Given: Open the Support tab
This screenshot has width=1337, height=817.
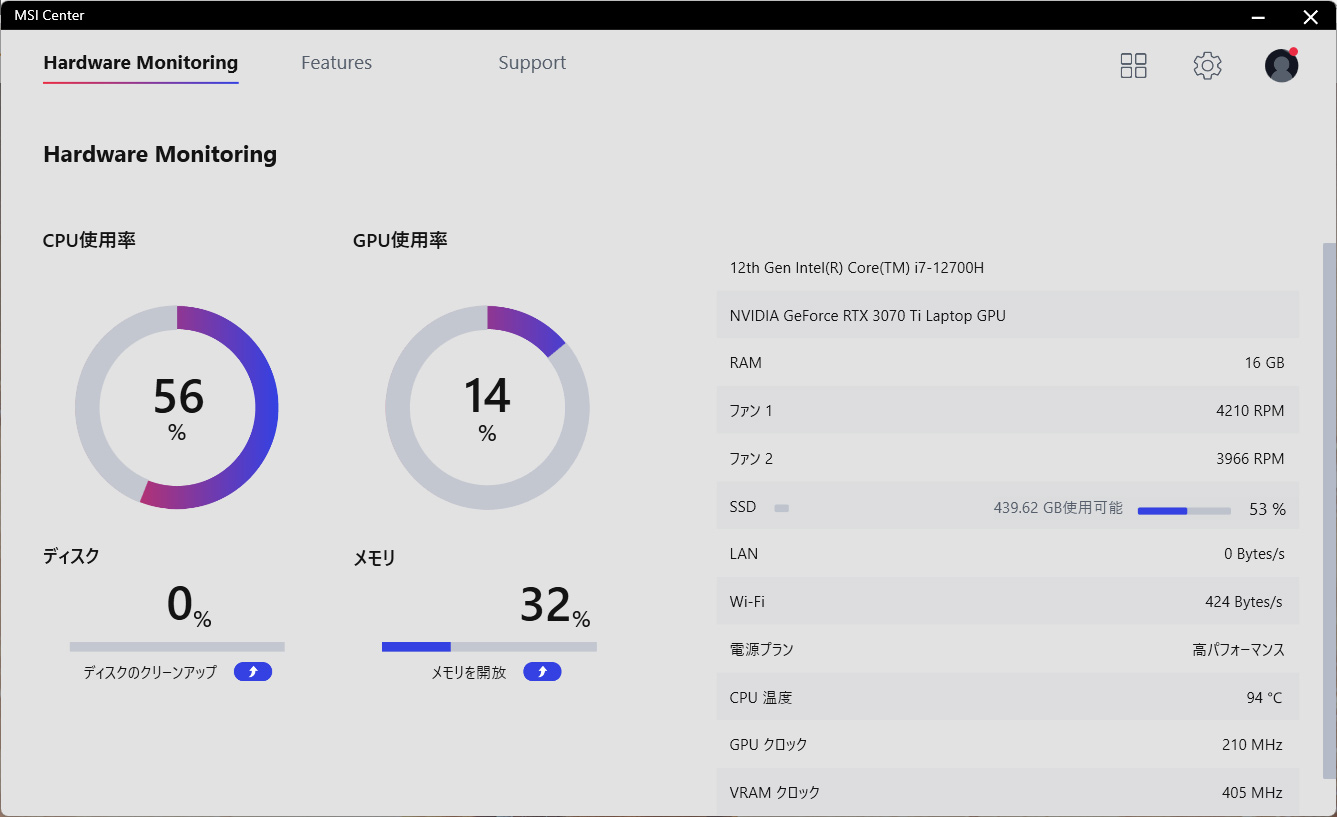Looking at the screenshot, I should pos(532,63).
